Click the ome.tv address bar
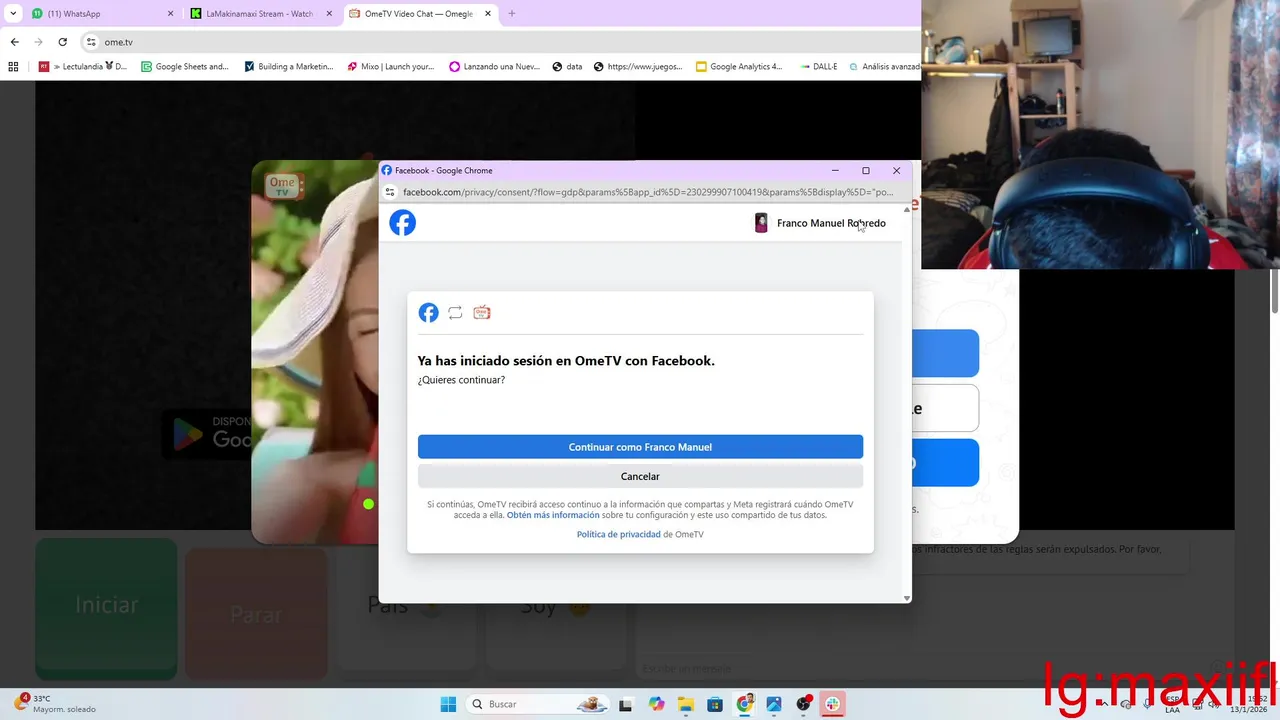This screenshot has width=1280, height=720. pos(500,42)
